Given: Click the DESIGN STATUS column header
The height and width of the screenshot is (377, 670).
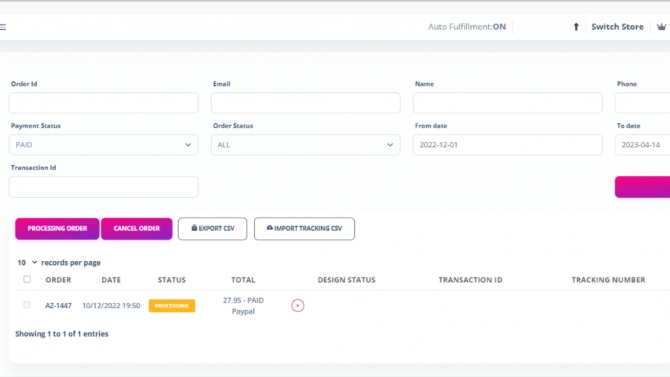Looking at the screenshot, I should 347,280.
